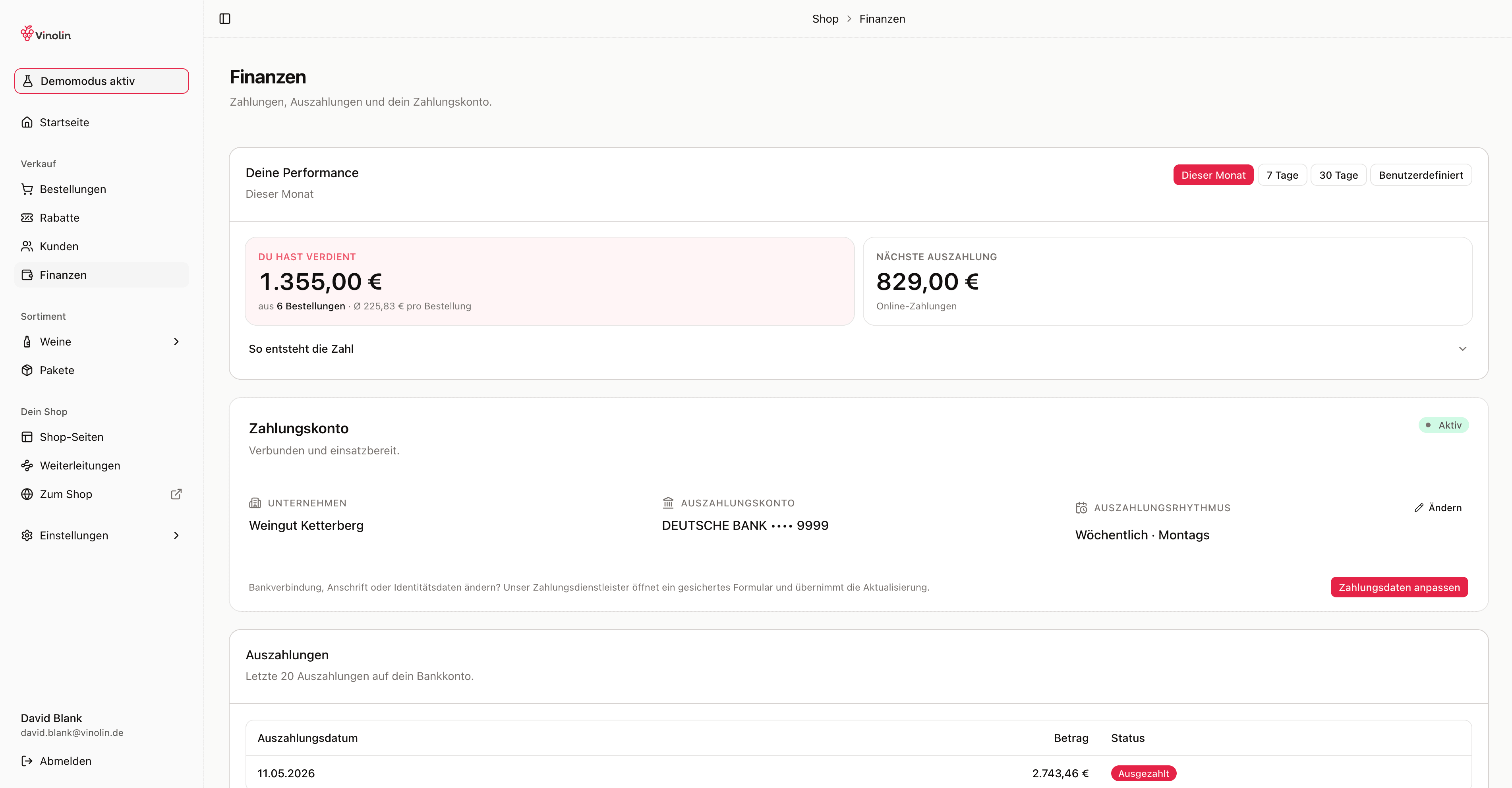Go to Bestellungen in the sidebar
This screenshot has width=1512, height=788.
coord(102,189)
